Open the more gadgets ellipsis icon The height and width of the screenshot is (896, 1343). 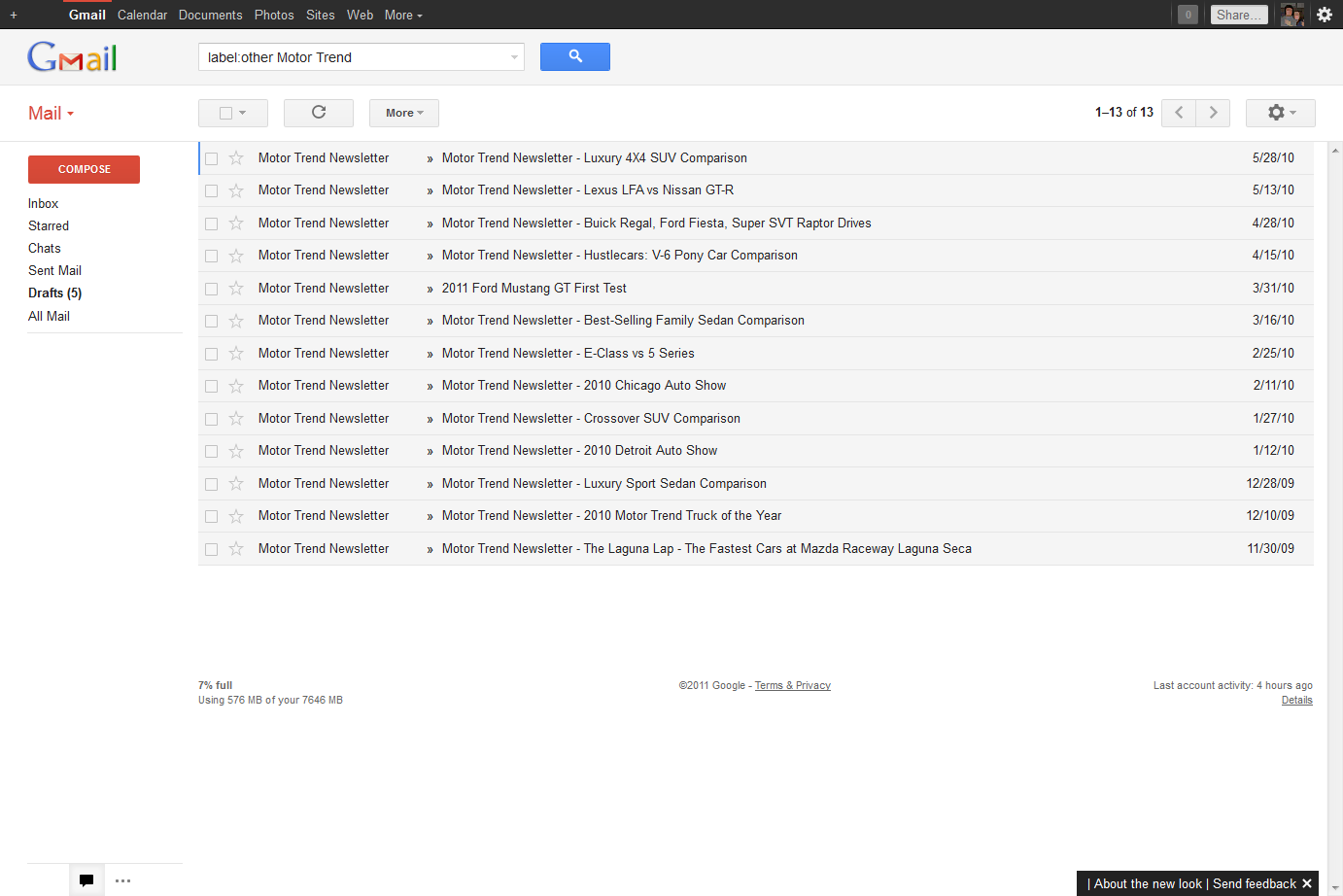click(x=122, y=880)
